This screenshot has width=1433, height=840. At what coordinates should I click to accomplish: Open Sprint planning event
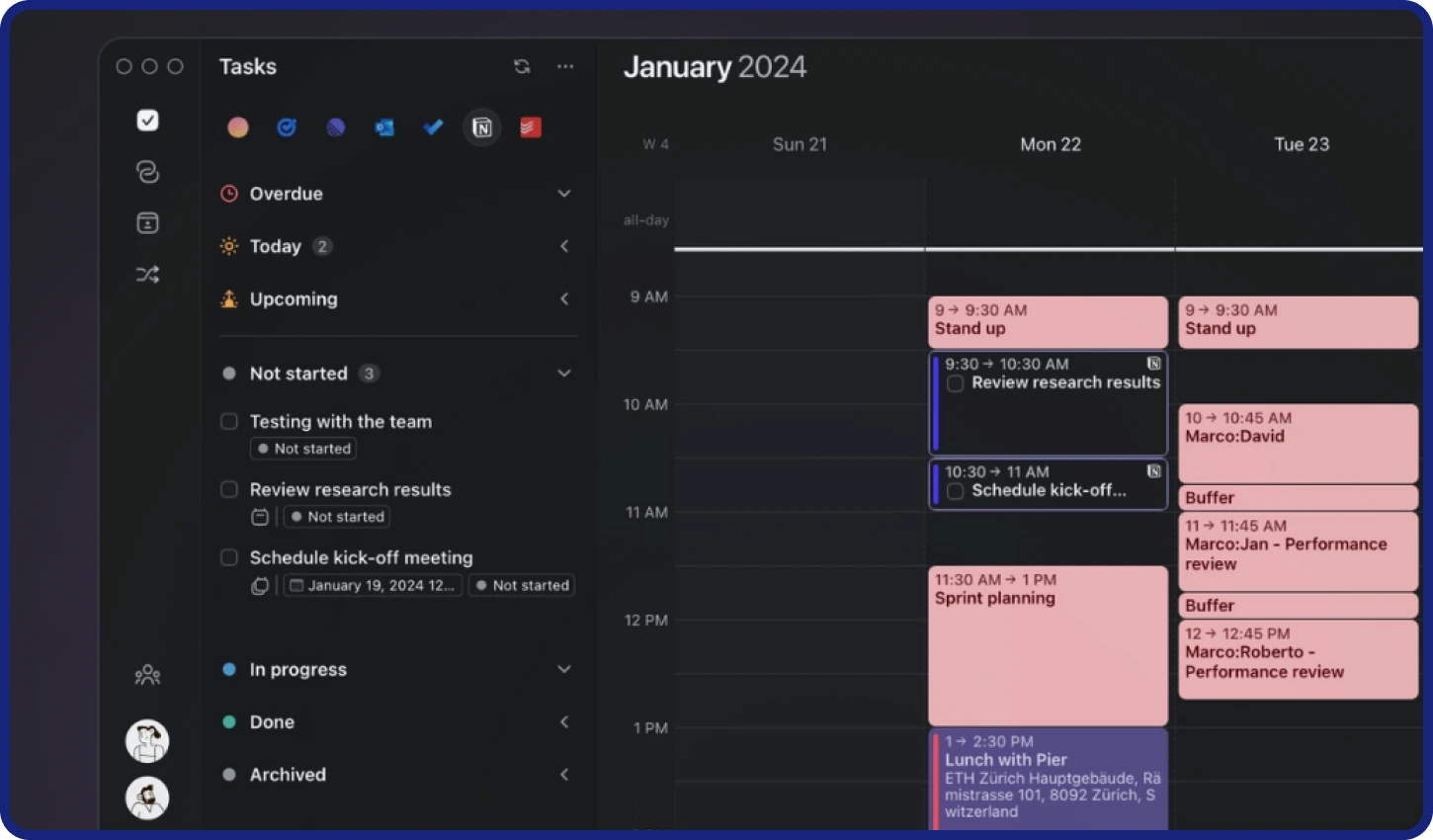pyautogui.click(x=1048, y=645)
